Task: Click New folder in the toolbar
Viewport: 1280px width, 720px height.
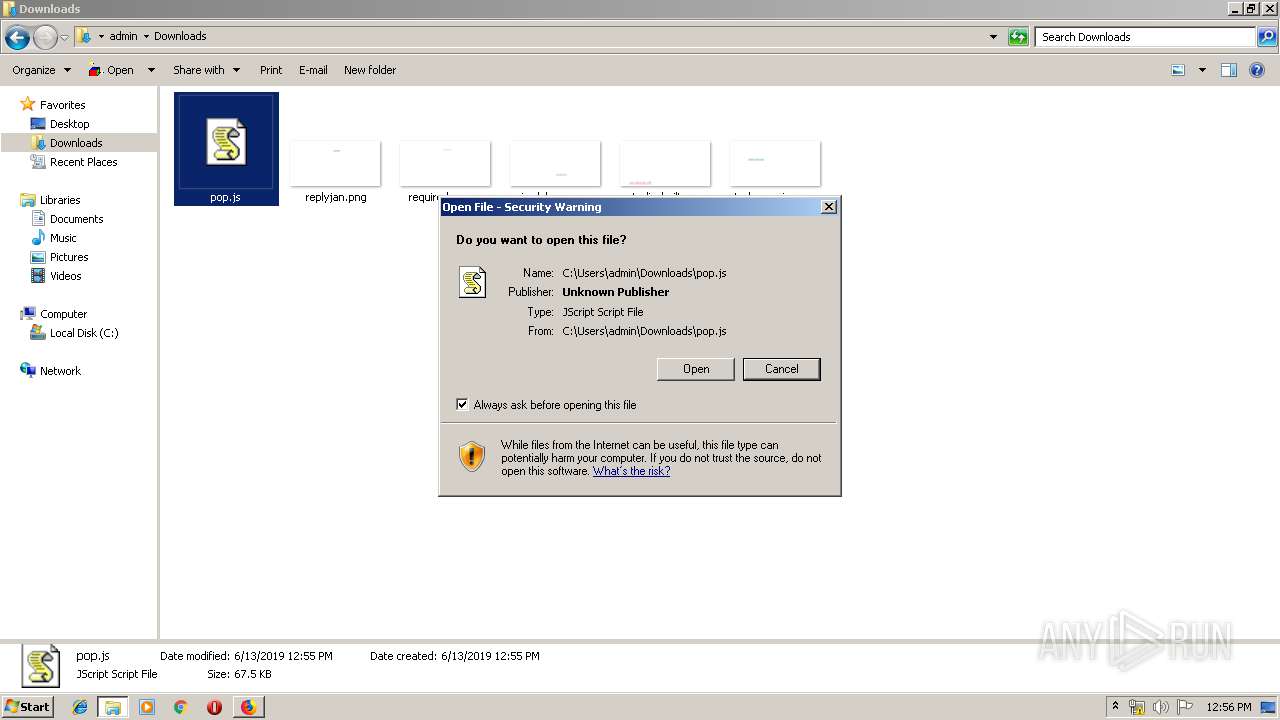Action: (x=370, y=70)
